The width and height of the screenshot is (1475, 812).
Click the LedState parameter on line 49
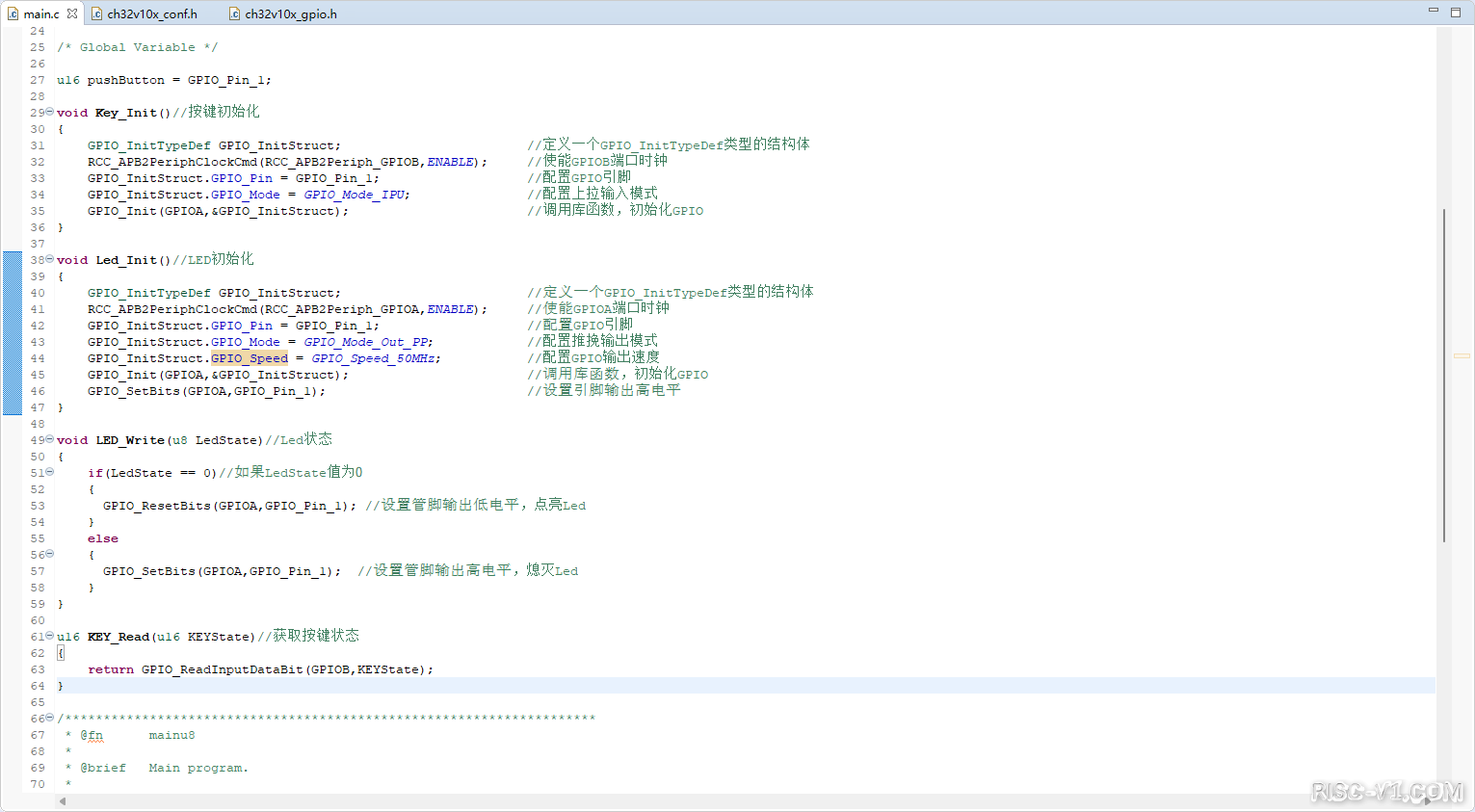point(226,440)
